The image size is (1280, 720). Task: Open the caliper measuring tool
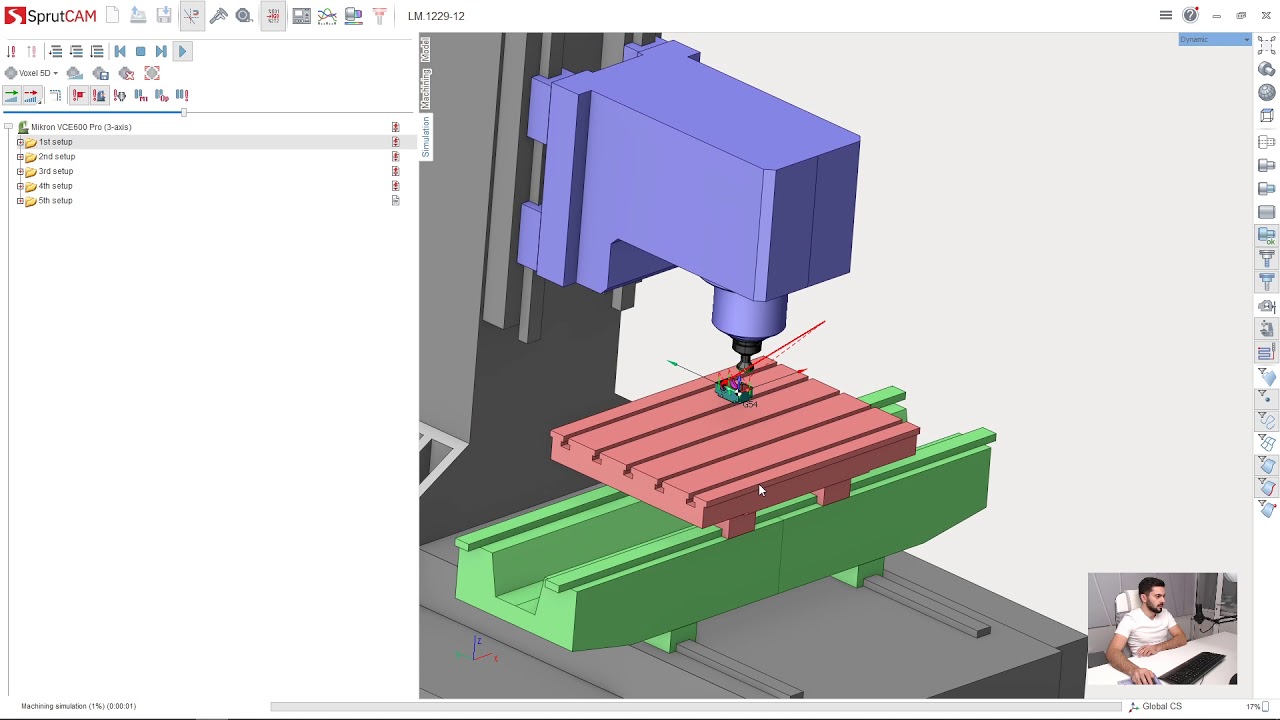coord(218,16)
